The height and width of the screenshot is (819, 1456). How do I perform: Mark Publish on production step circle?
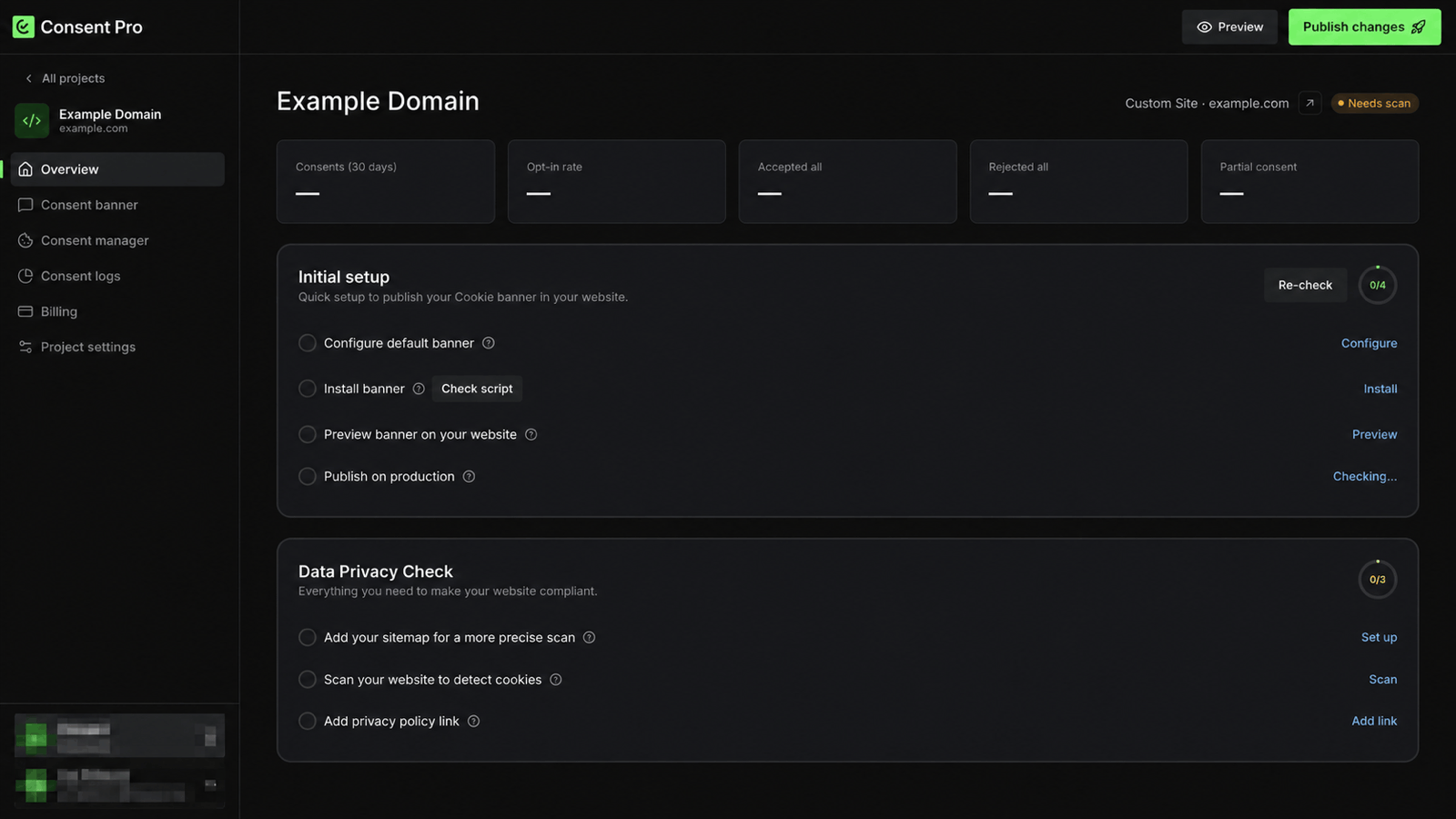tap(308, 477)
